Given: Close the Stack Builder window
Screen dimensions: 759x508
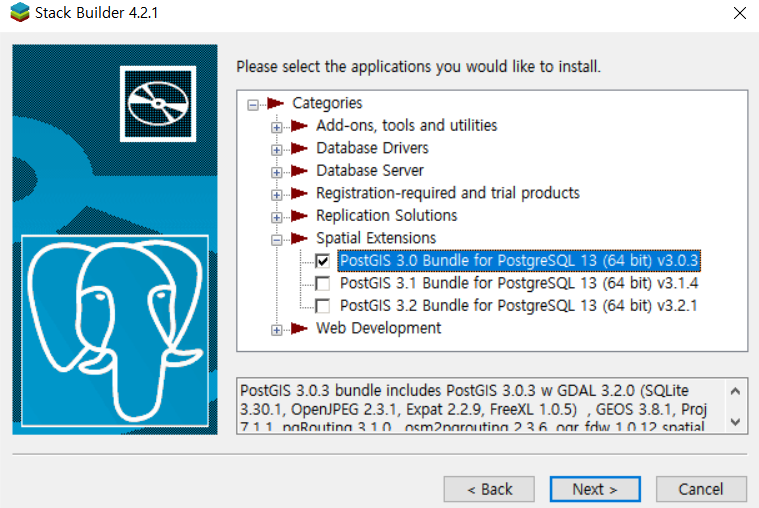Looking at the screenshot, I should point(740,13).
